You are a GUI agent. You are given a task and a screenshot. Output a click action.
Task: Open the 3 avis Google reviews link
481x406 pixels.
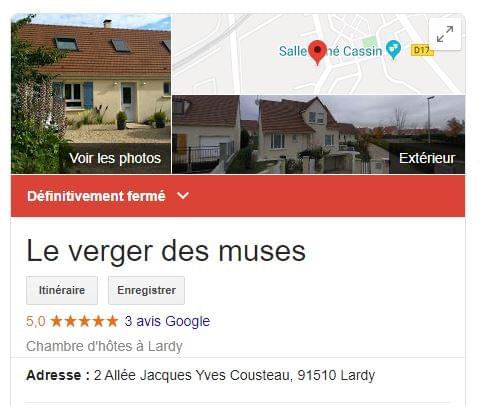[x=167, y=321]
